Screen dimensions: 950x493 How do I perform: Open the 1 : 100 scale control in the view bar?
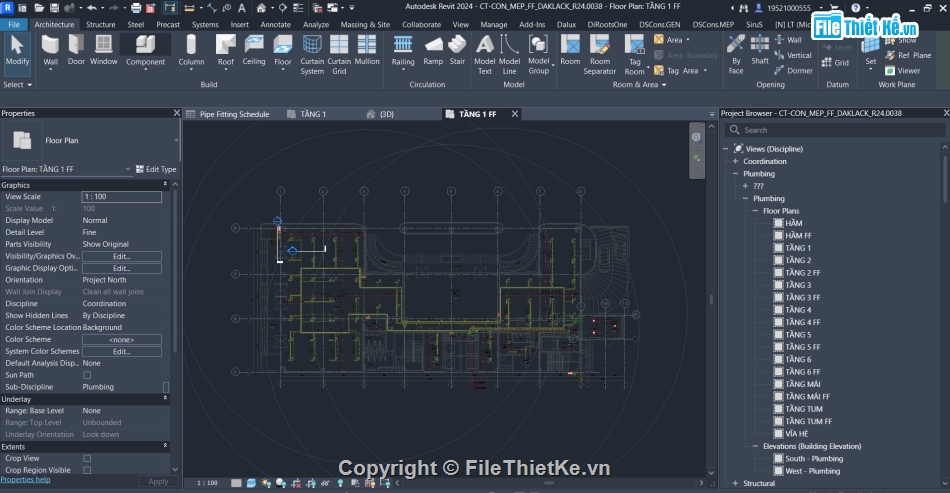pos(207,483)
